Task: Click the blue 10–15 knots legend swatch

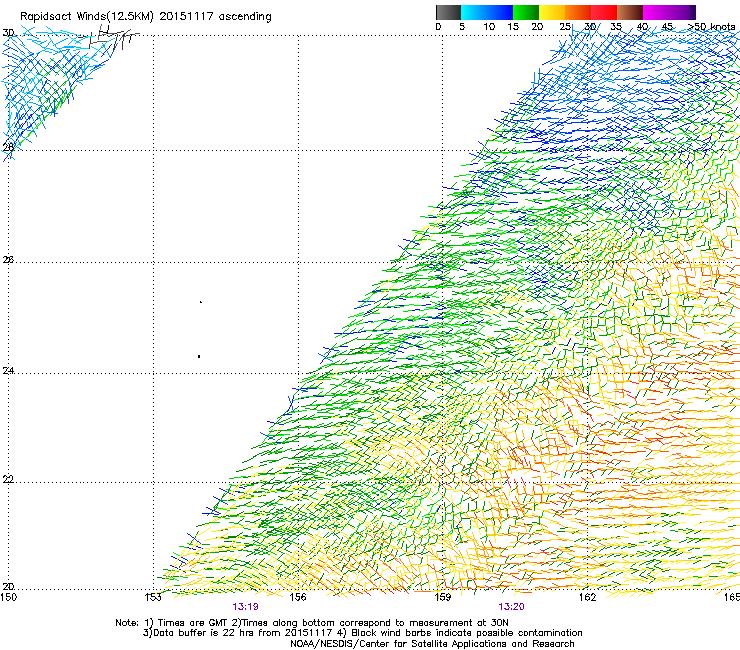Action: pos(500,12)
